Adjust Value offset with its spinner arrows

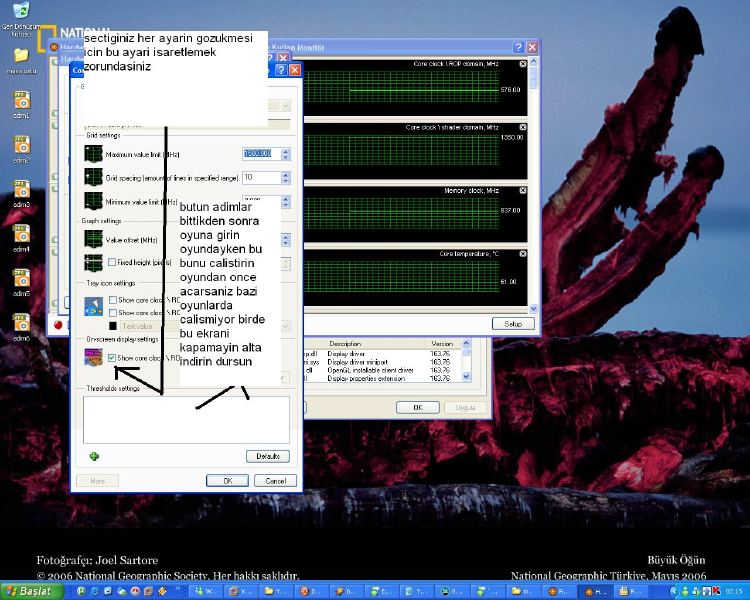tap(286, 239)
